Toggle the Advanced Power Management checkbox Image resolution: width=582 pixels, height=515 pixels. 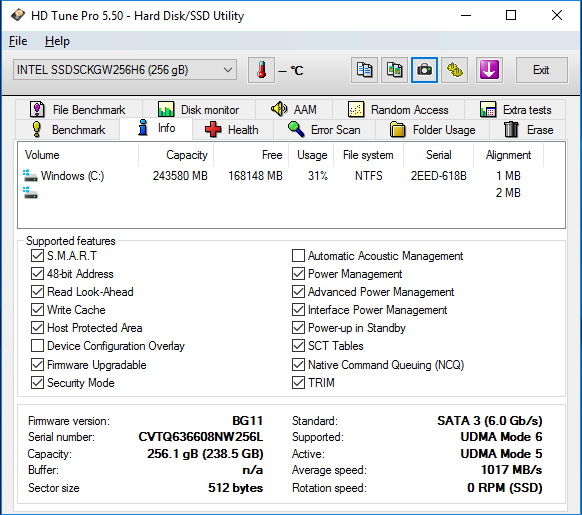point(298,291)
